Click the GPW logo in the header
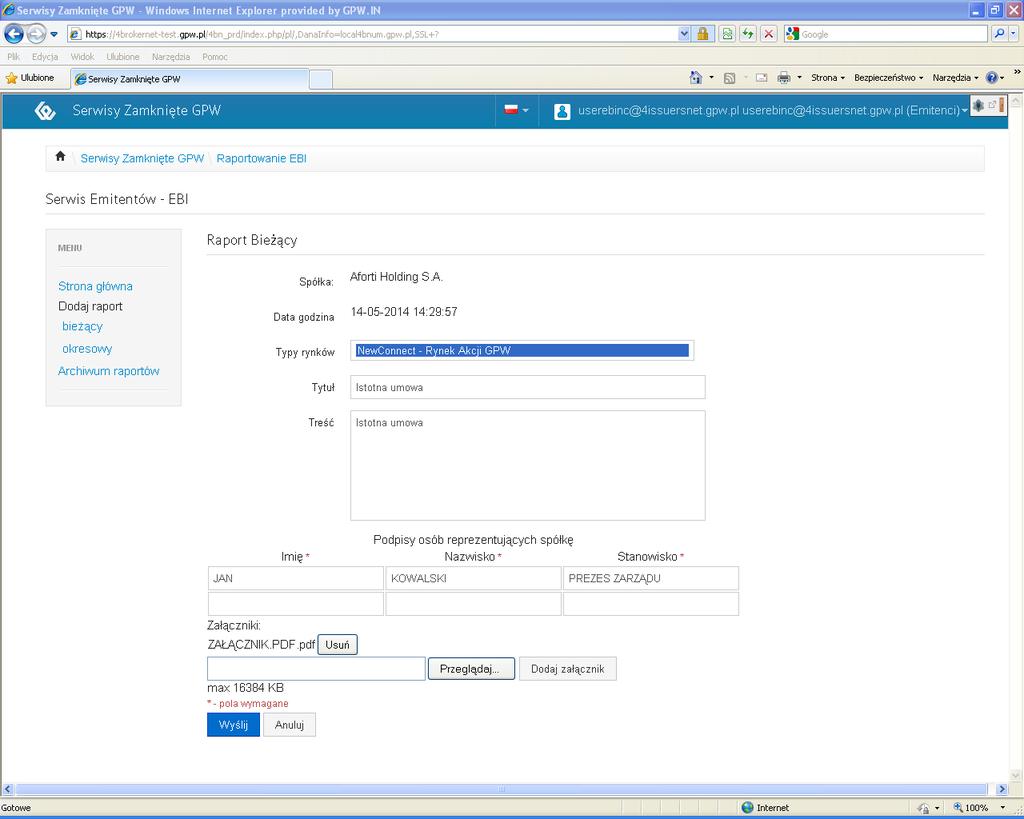 (45, 110)
